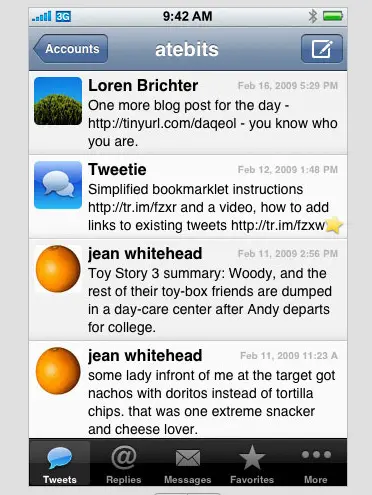Tap the Tweetie chat bubble avatar
Viewport: 372px width, 495px height.
point(58,185)
